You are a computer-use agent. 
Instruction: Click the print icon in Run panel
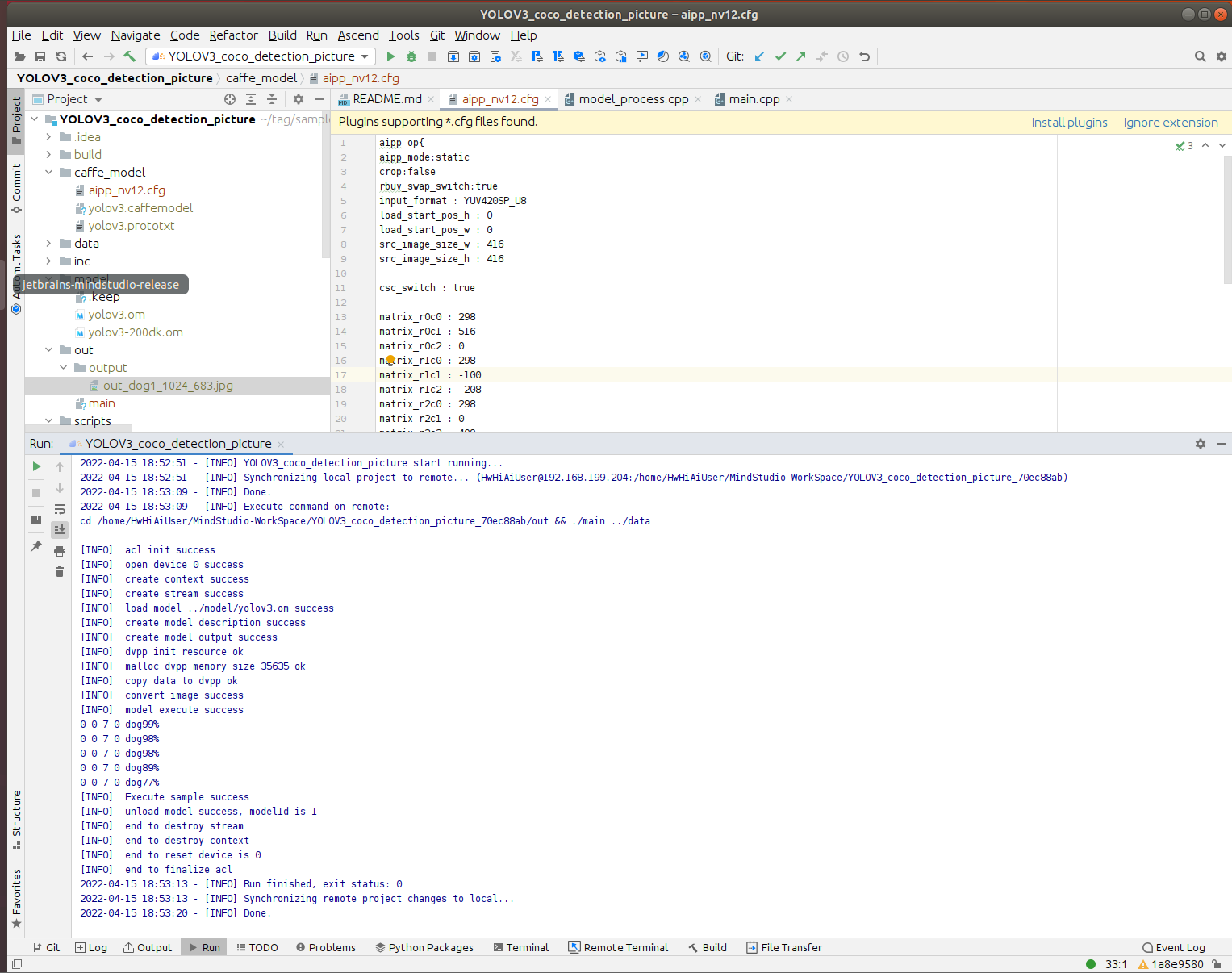pyautogui.click(x=60, y=551)
